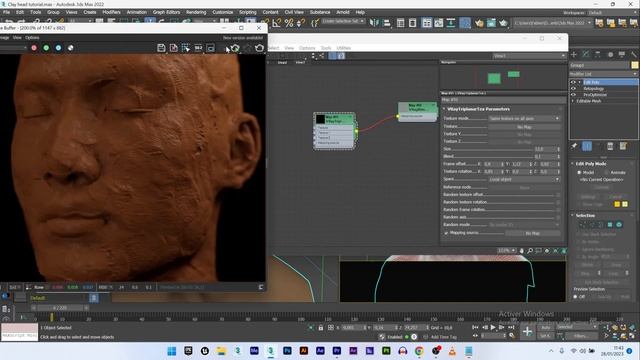The width and height of the screenshot is (640, 360).
Task: Open Photoshop from the Windows taskbar
Action: click(x=287, y=351)
